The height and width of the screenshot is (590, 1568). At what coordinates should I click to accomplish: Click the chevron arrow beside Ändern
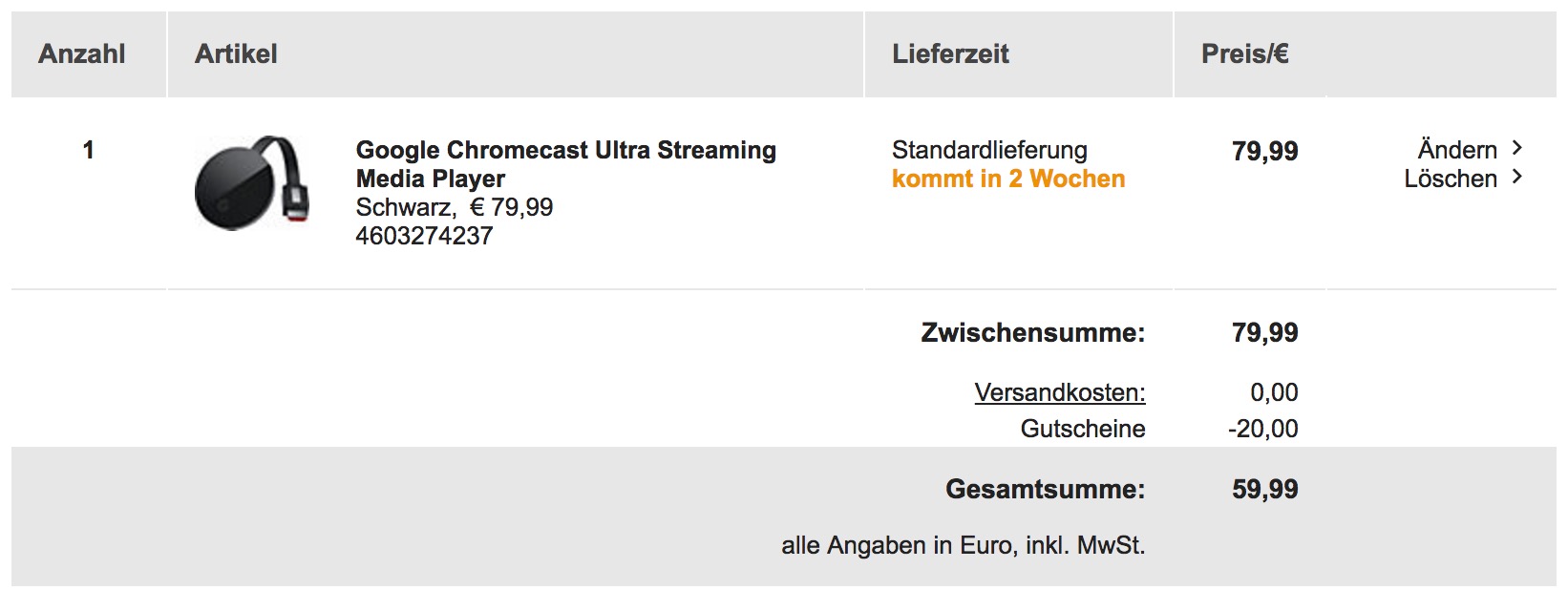tap(1517, 148)
